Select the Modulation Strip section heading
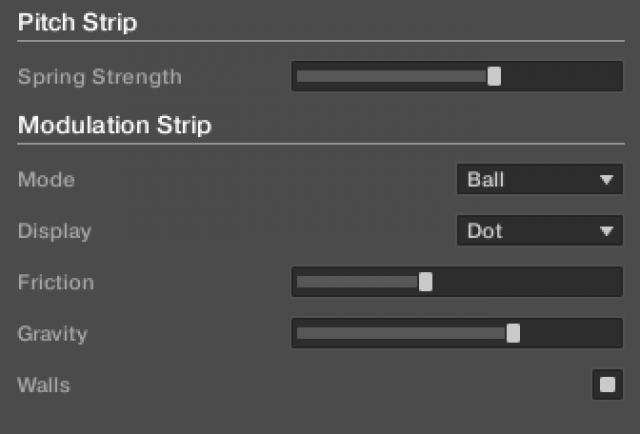The width and height of the screenshot is (640, 434). [x=114, y=126]
